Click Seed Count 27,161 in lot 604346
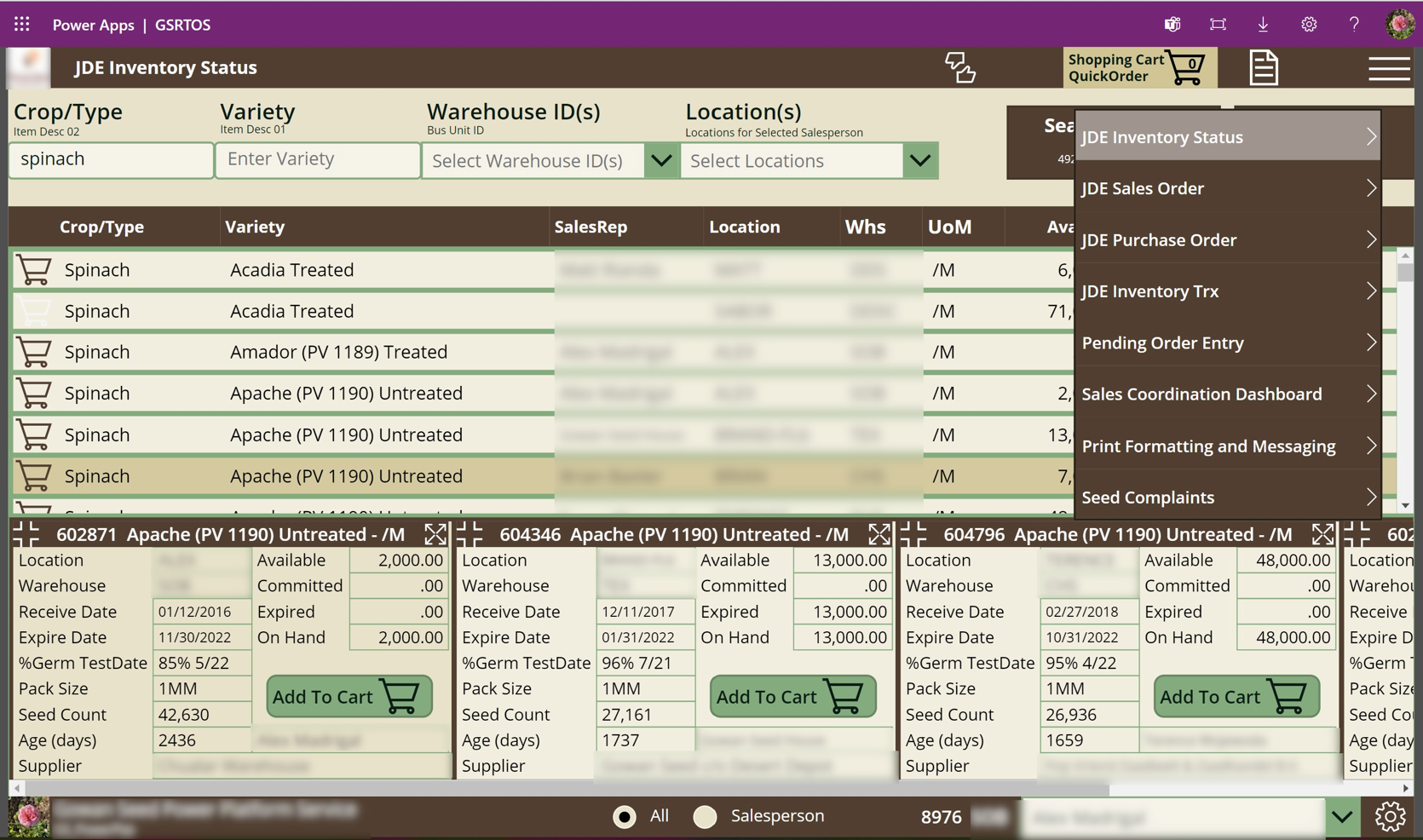This screenshot has height=840, width=1423. [645, 715]
